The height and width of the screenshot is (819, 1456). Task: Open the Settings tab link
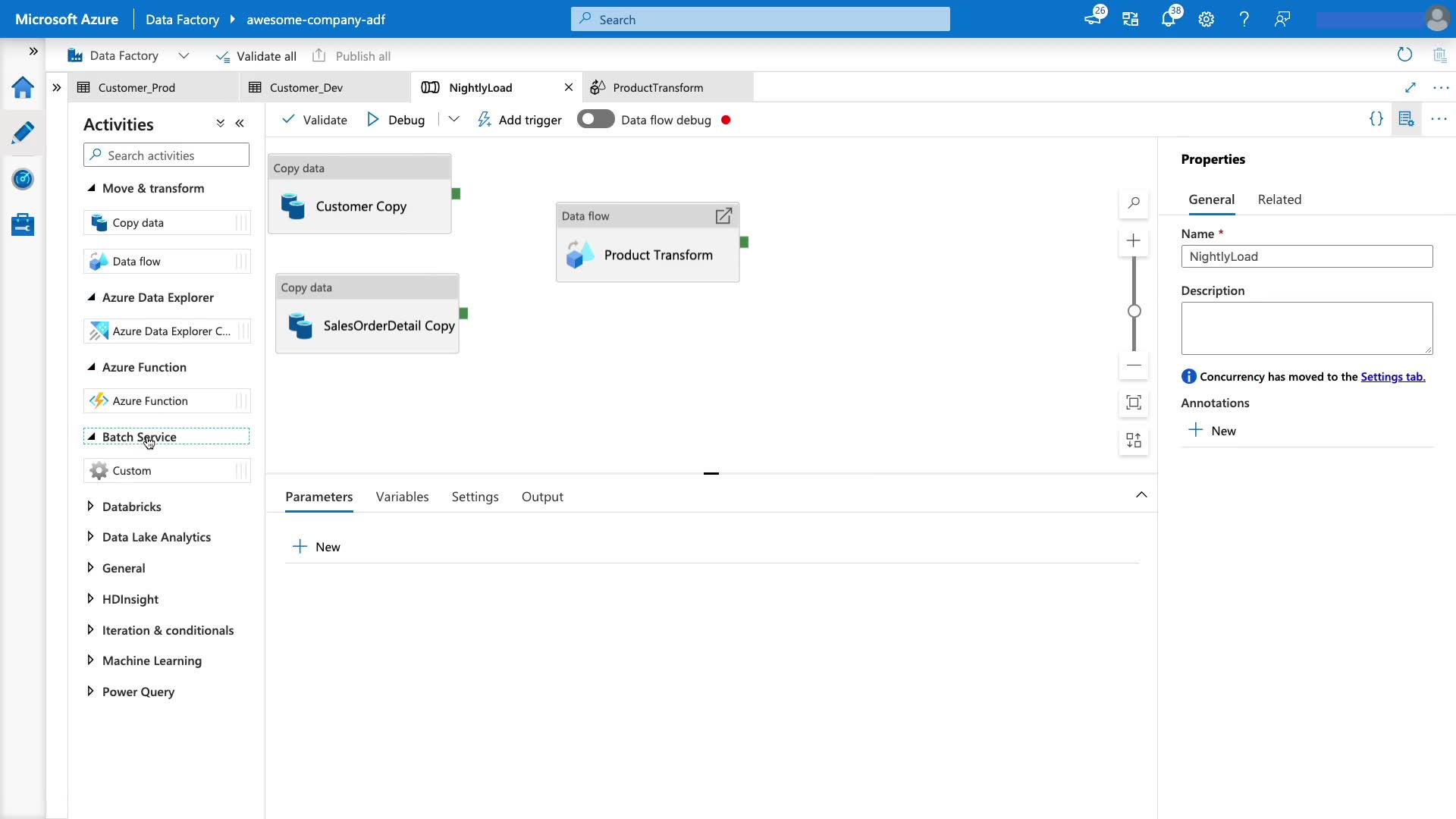(x=1392, y=377)
